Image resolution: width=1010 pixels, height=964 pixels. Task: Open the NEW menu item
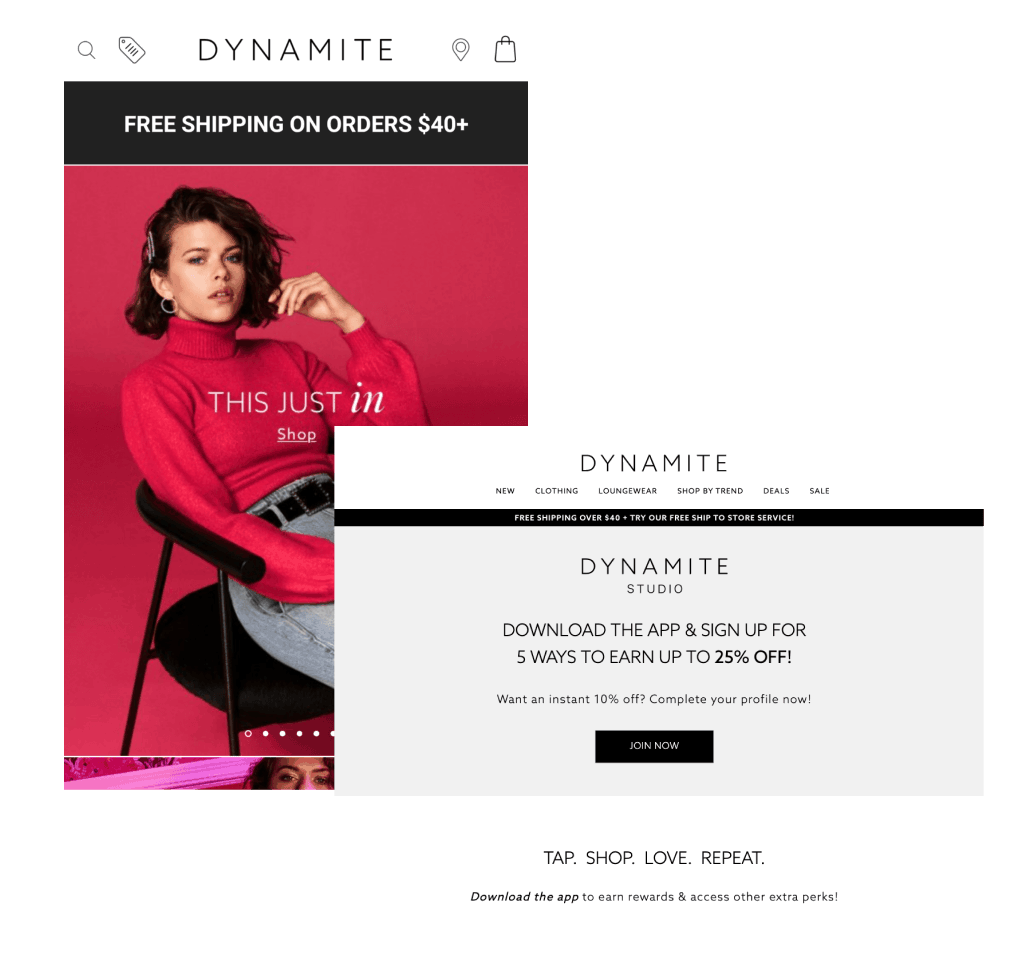[x=505, y=491]
